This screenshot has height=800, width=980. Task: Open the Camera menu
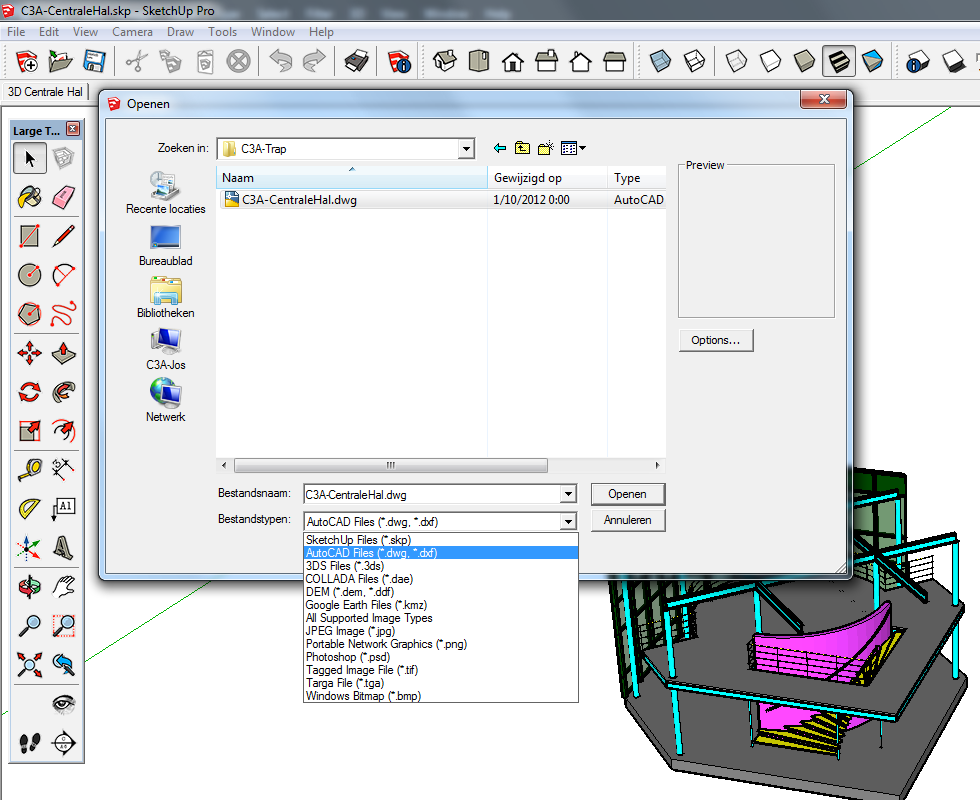[x=132, y=32]
